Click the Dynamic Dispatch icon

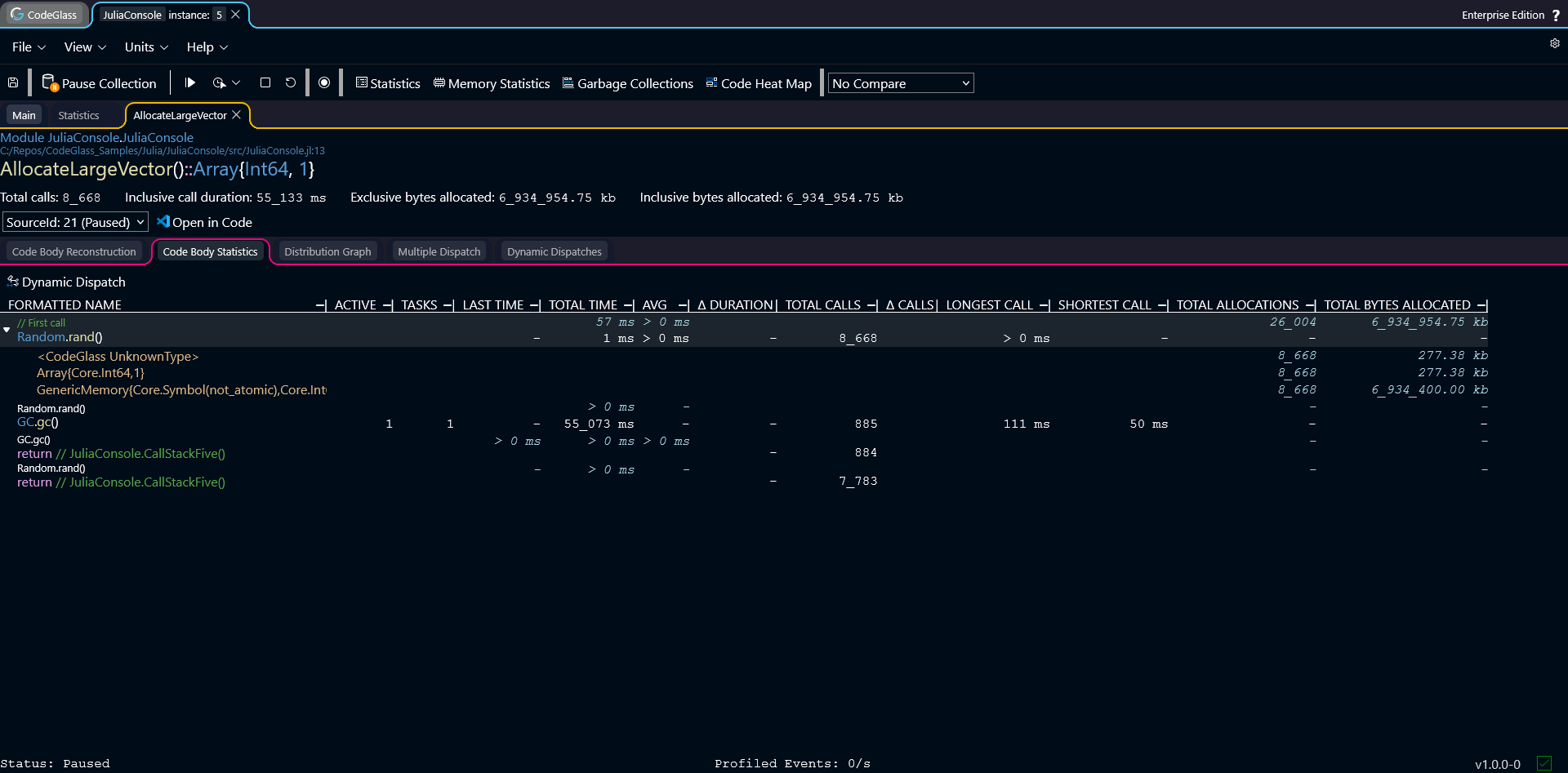click(13, 282)
